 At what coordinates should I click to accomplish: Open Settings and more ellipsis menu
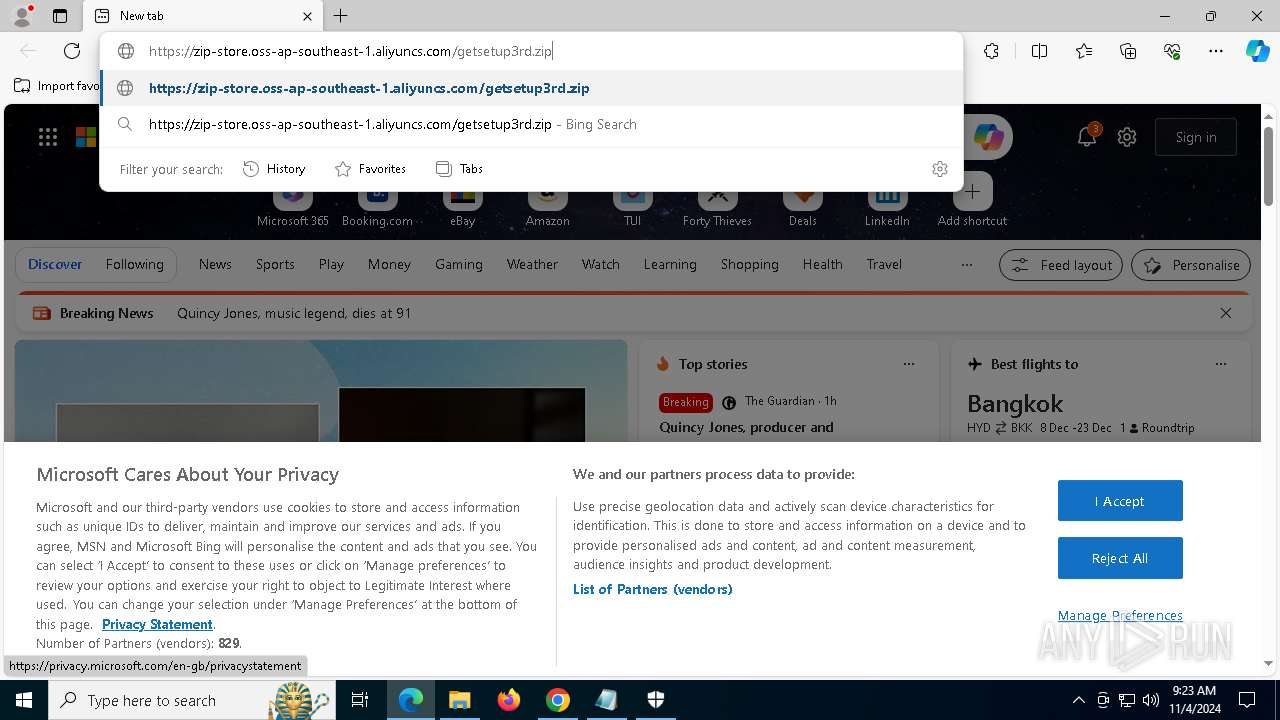point(1216,51)
